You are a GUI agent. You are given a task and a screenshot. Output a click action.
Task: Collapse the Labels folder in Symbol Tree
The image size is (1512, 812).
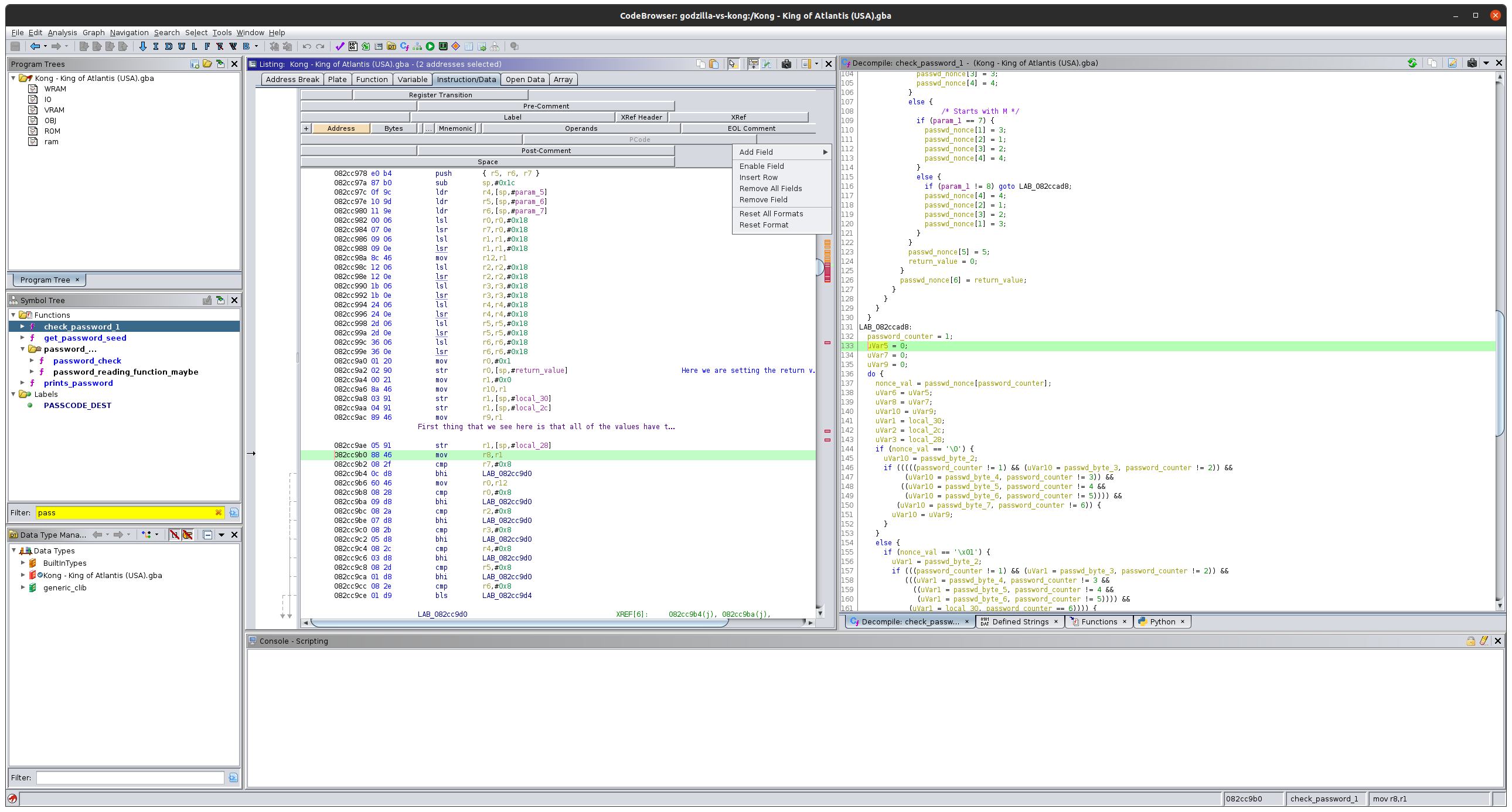(x=13, y=394)
